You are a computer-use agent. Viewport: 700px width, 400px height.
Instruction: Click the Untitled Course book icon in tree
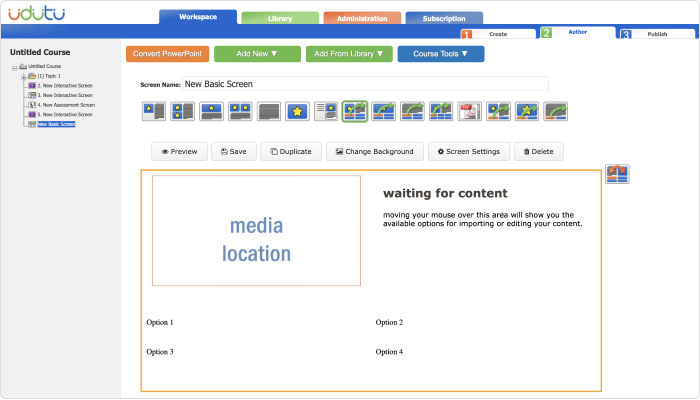[23, 67]
